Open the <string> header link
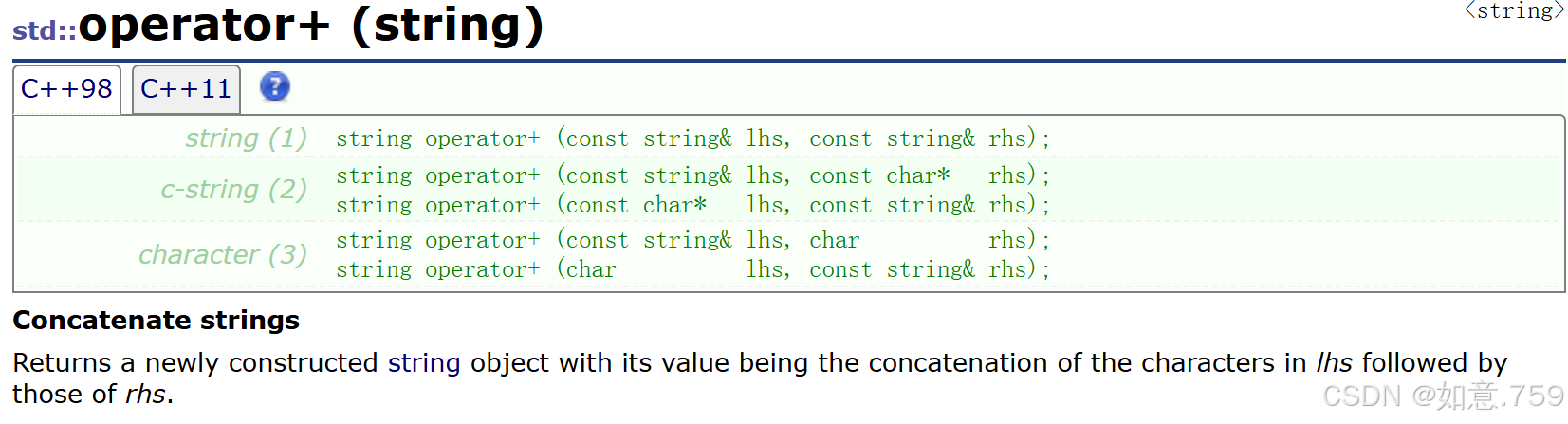The image size is (1568, 424). click(1514, 11)
